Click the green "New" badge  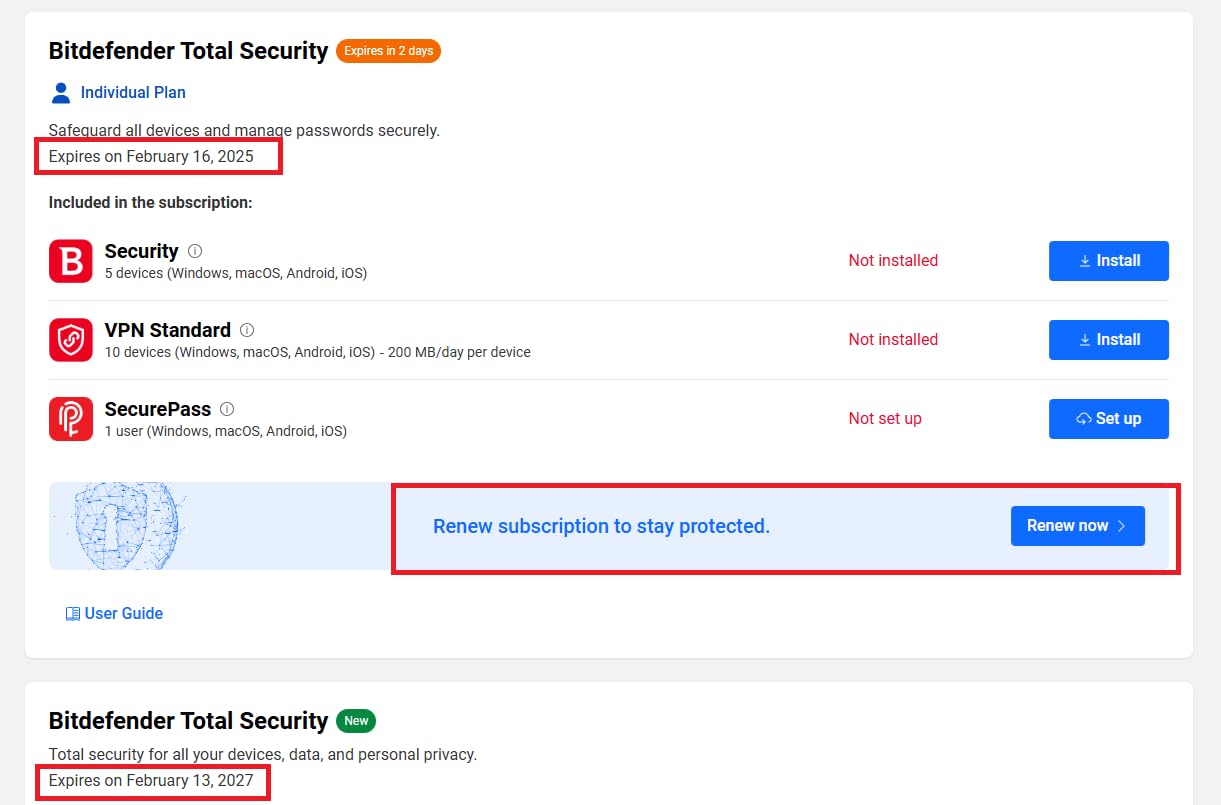(356, 720)
